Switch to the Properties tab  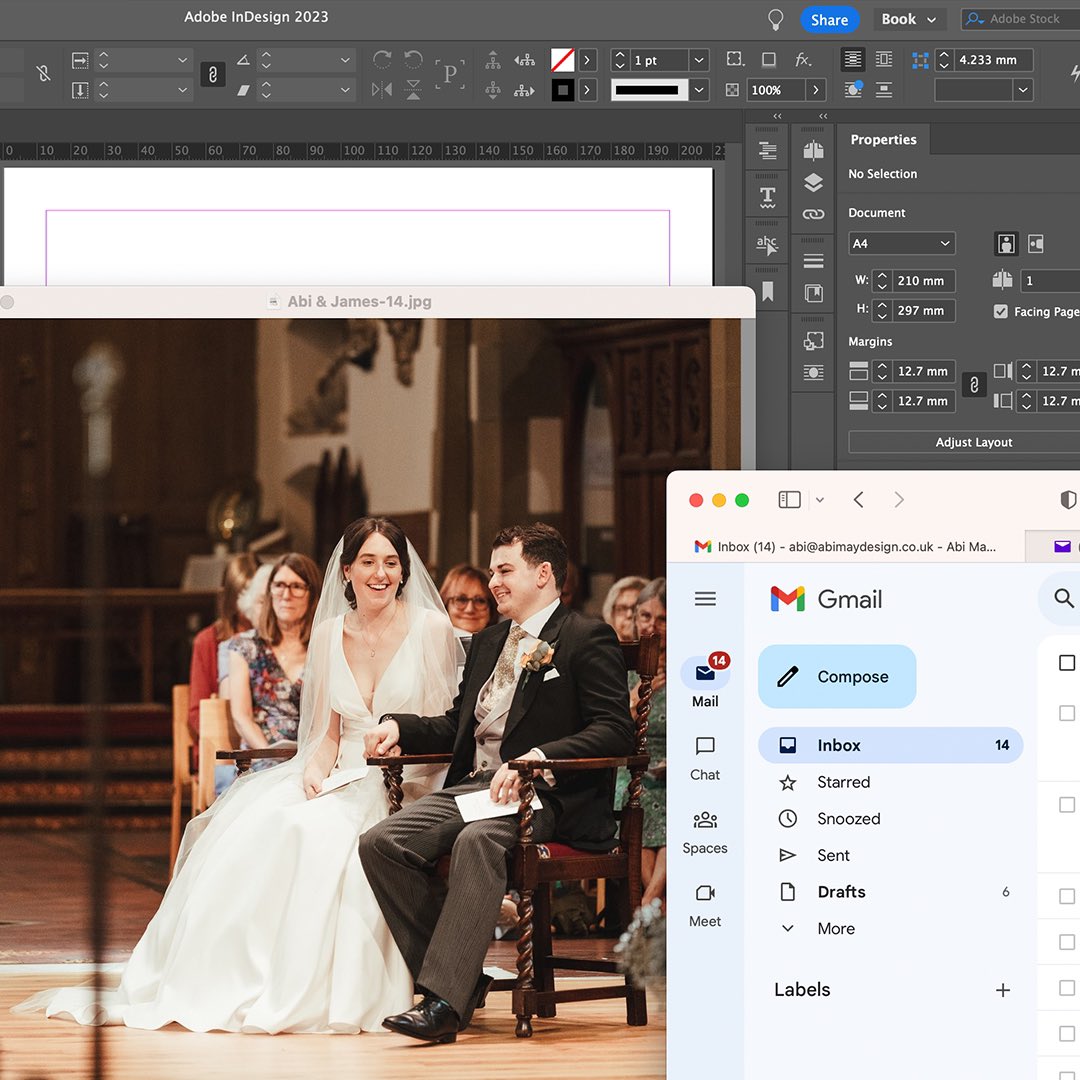pos(883,140)
